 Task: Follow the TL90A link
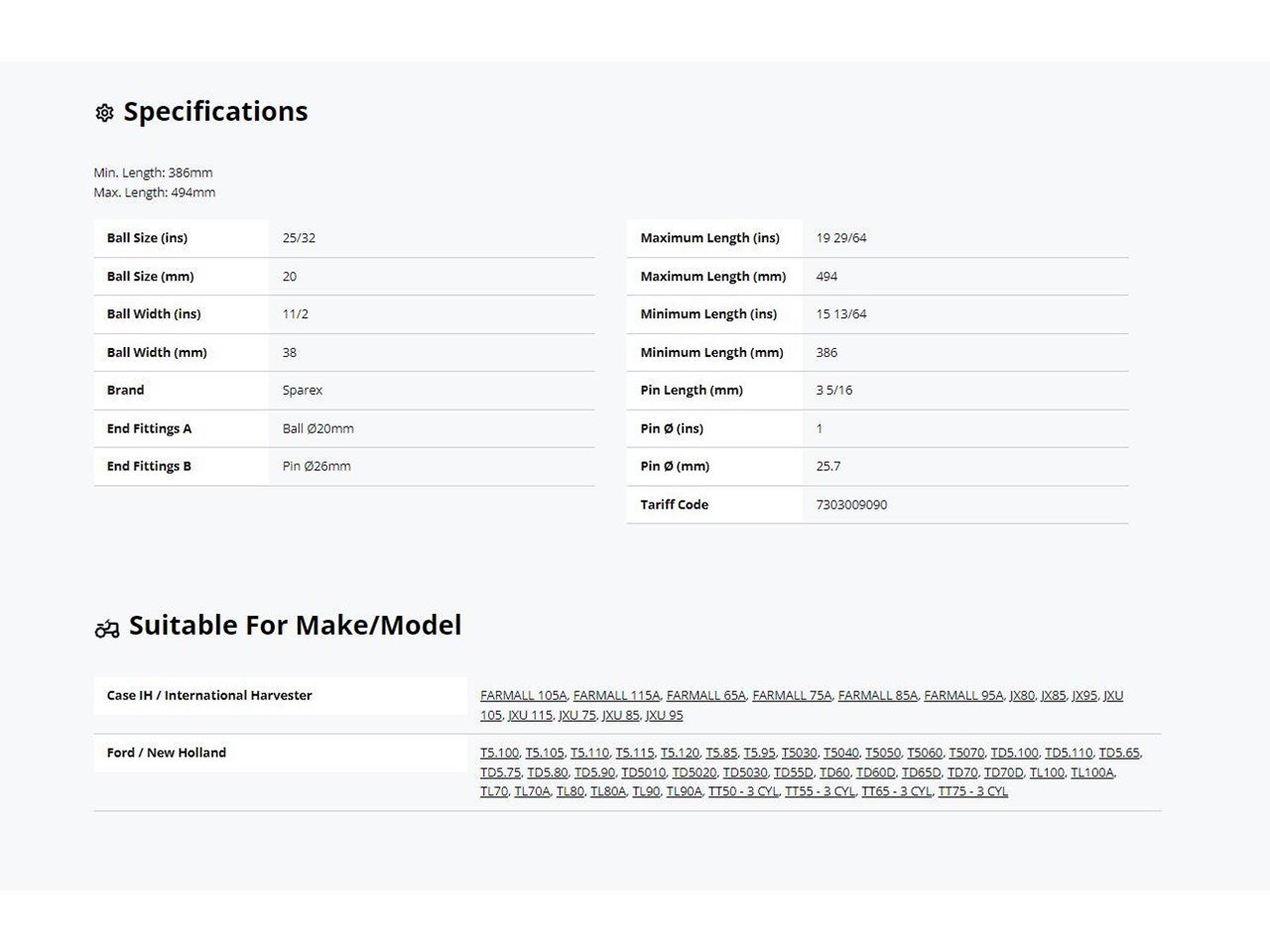click(x=685, y=791)
